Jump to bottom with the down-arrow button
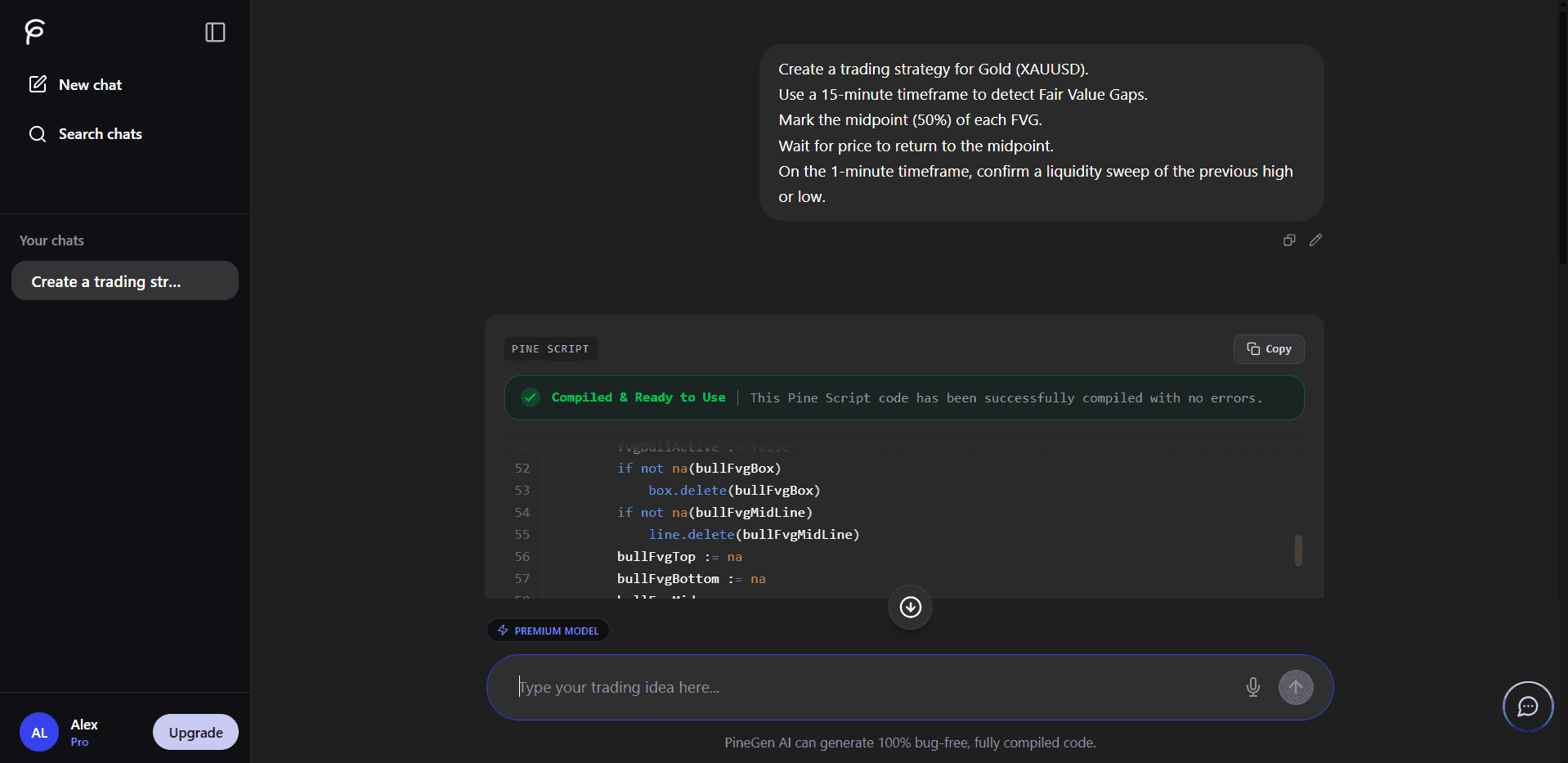 [x=910, y=607]
